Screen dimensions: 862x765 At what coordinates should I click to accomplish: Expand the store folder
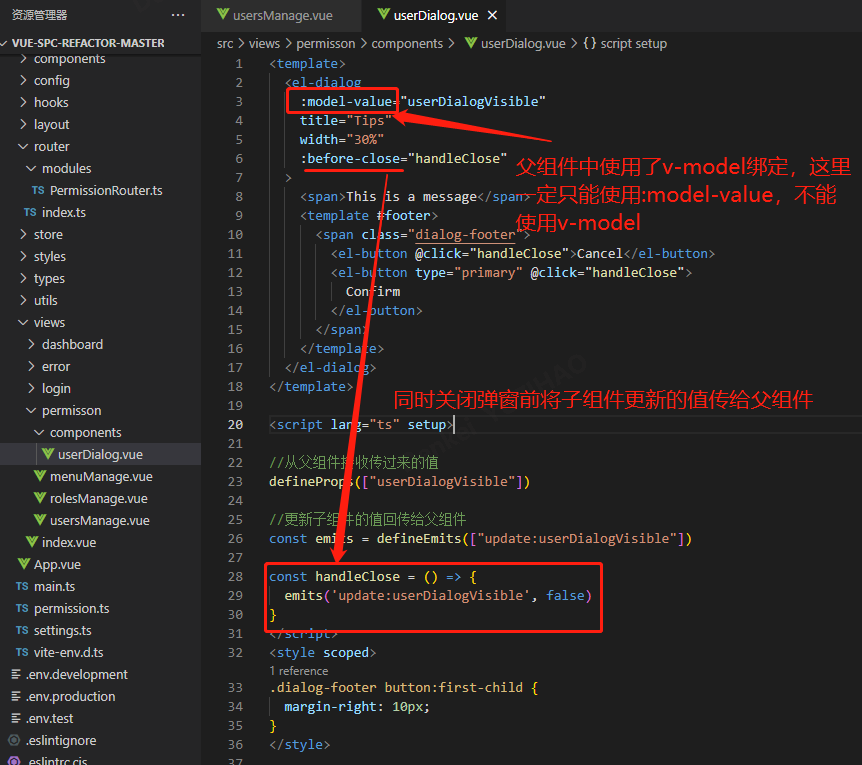point(23,234)
